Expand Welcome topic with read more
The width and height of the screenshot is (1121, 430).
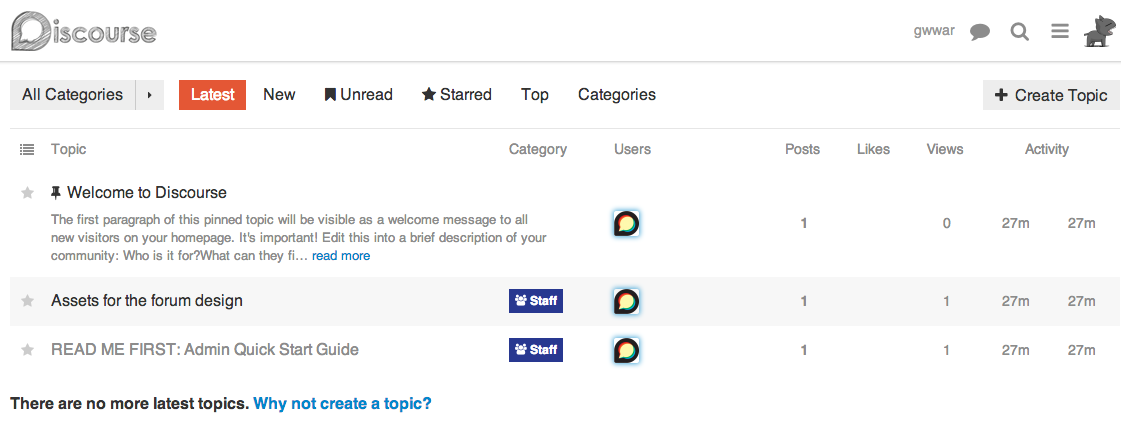[x=341, y=256]
